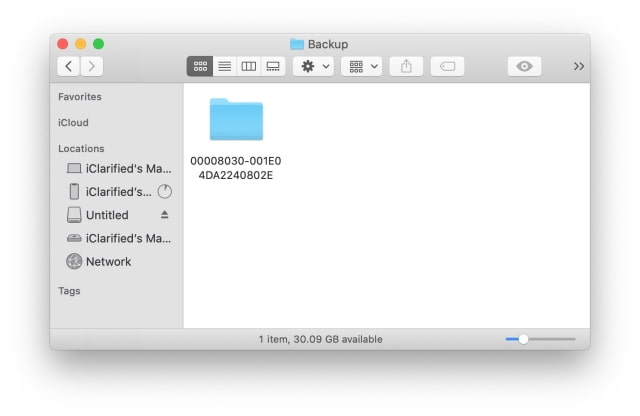Select Network in the sidebar
This screenshot has width=640, height=416.
[108, 262]
